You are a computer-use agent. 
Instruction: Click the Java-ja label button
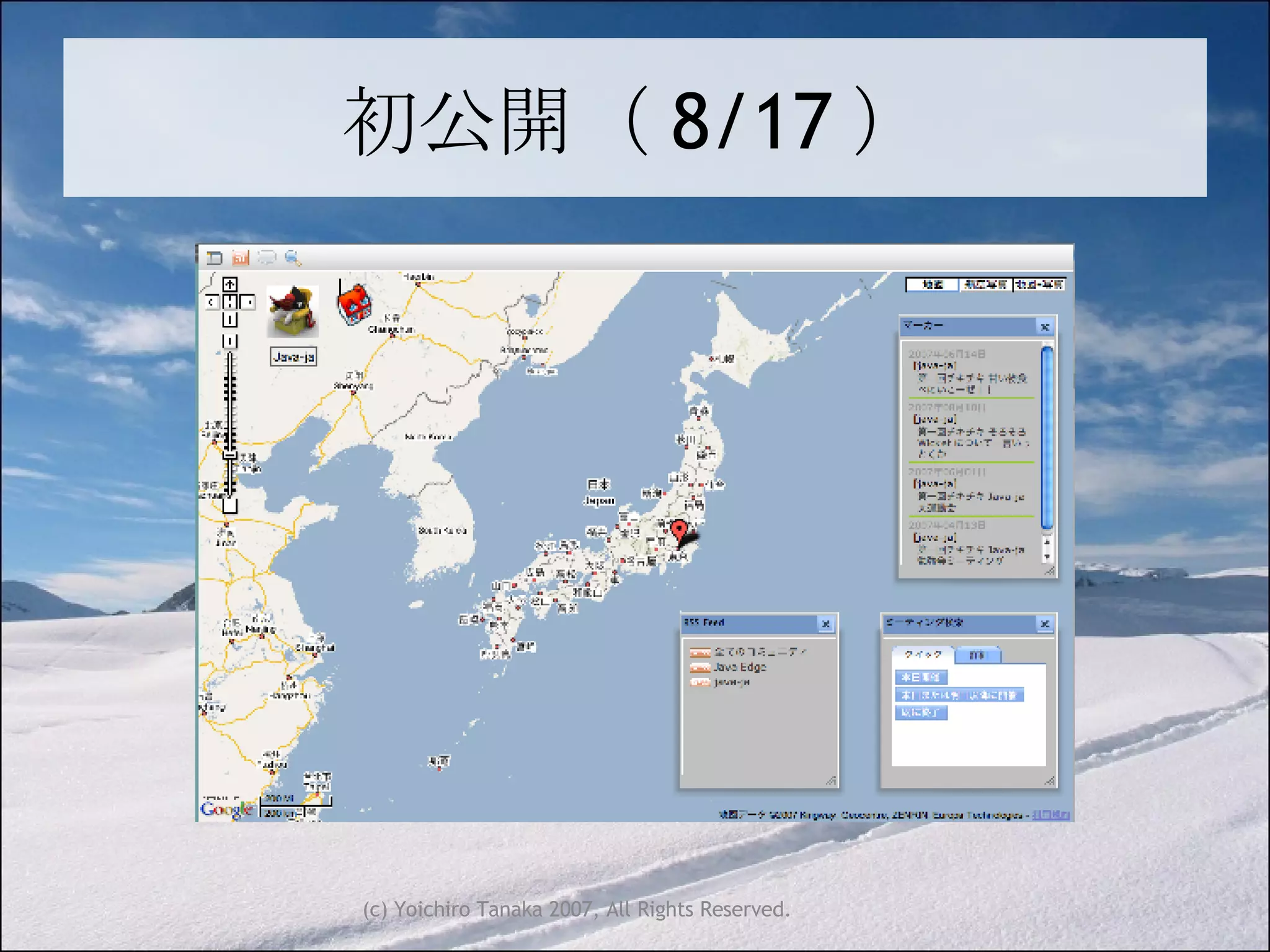pyautogui.click(x=293, y=357)
